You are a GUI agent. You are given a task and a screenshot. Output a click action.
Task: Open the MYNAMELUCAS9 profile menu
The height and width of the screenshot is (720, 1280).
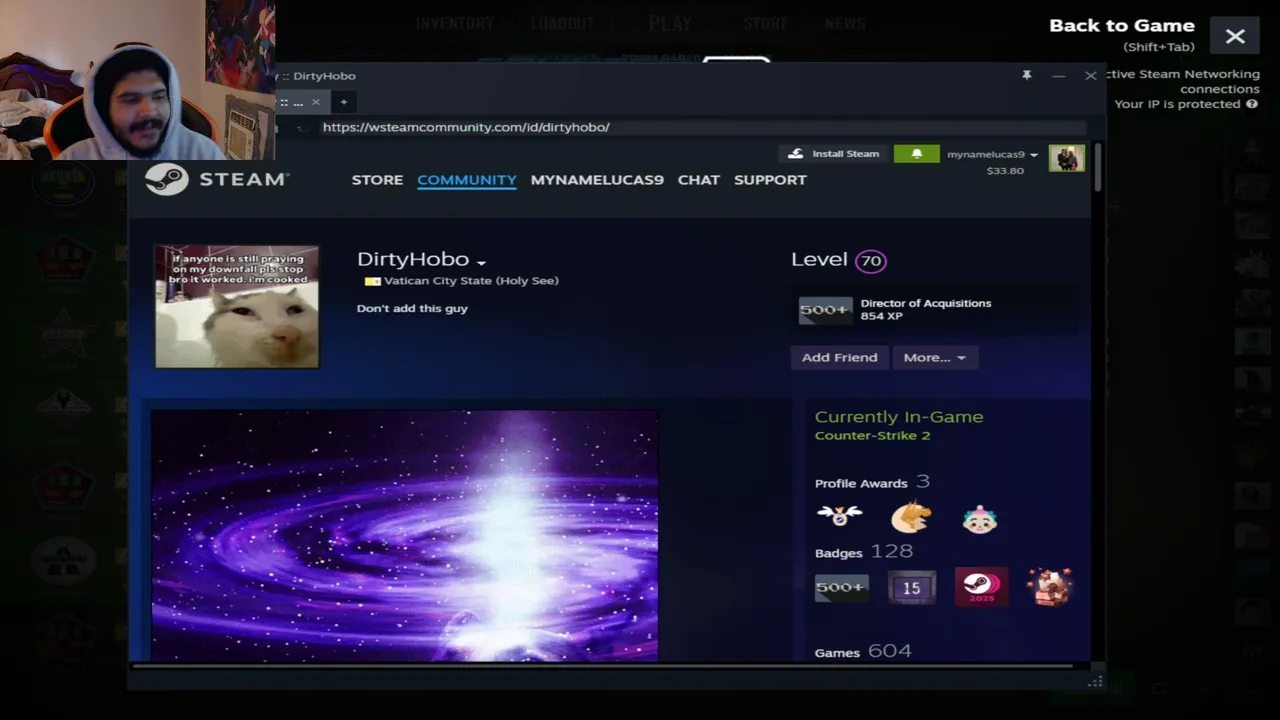[x=597, y=180]
